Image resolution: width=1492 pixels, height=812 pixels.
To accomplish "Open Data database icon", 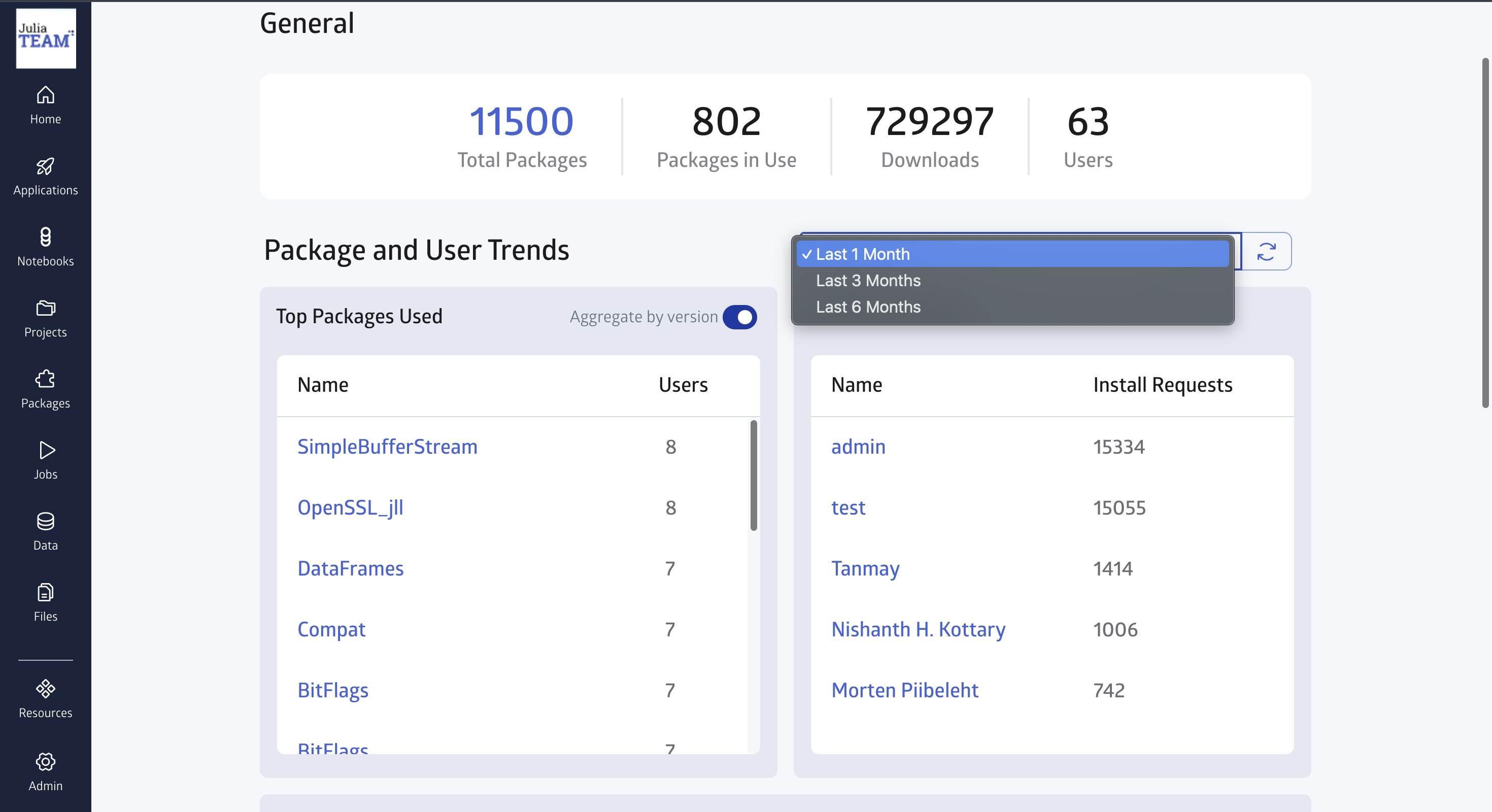I will (45, 521).
